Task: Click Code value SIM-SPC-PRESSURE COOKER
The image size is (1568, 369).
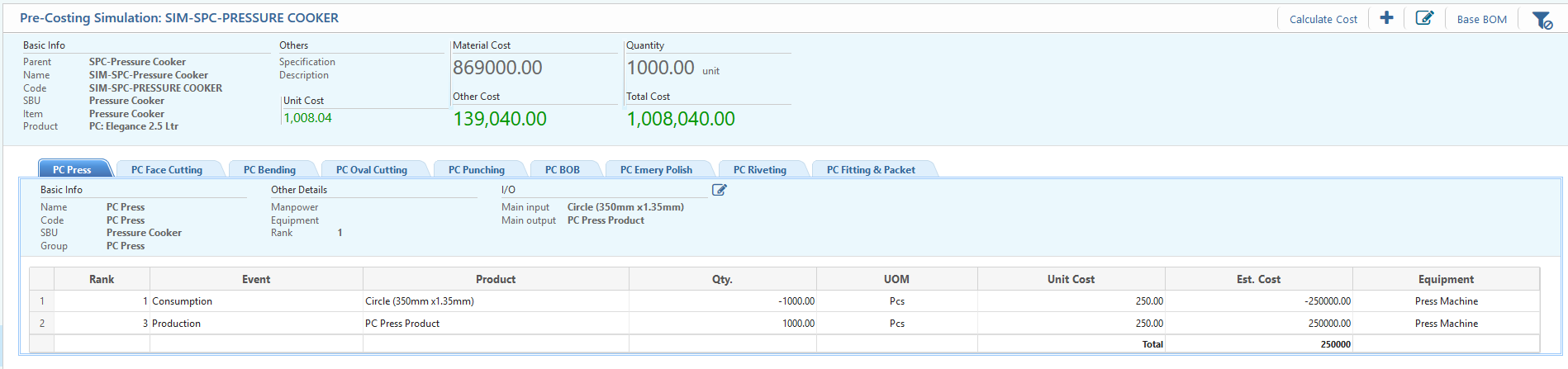Action: [x=155, y=88]
